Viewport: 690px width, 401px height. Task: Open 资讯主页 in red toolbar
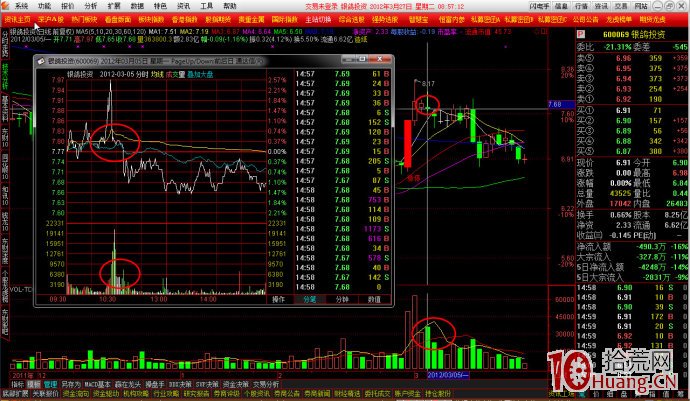tap(18, 19)
